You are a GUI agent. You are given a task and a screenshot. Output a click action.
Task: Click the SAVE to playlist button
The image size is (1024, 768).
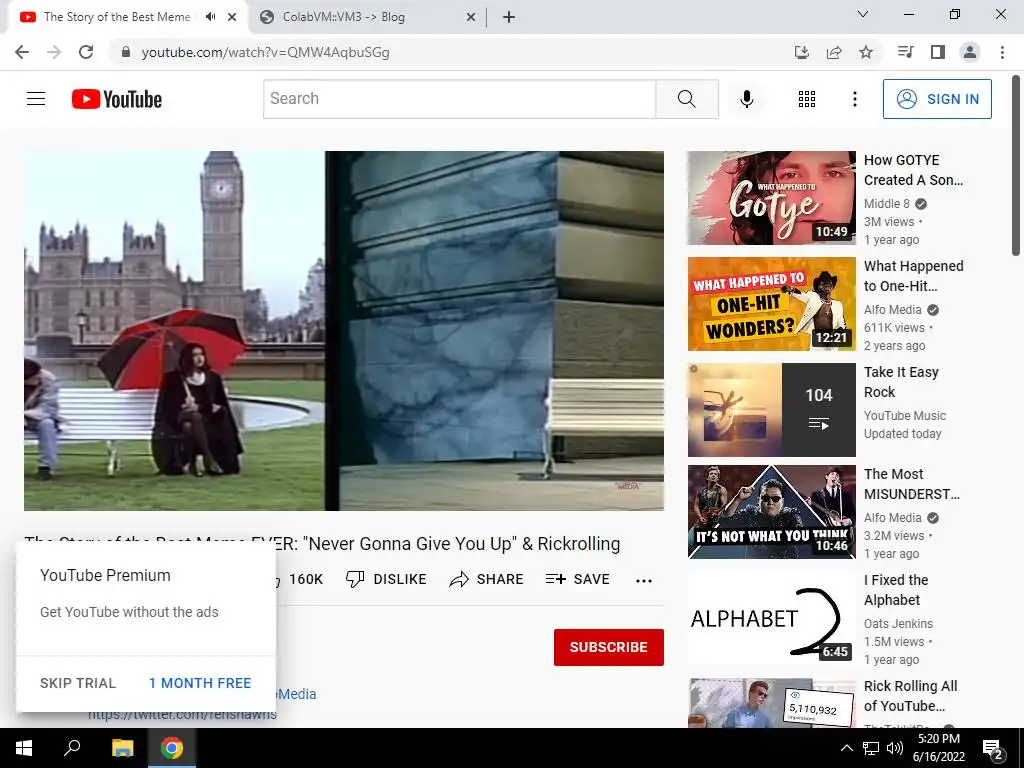click(x=577, y=579)
